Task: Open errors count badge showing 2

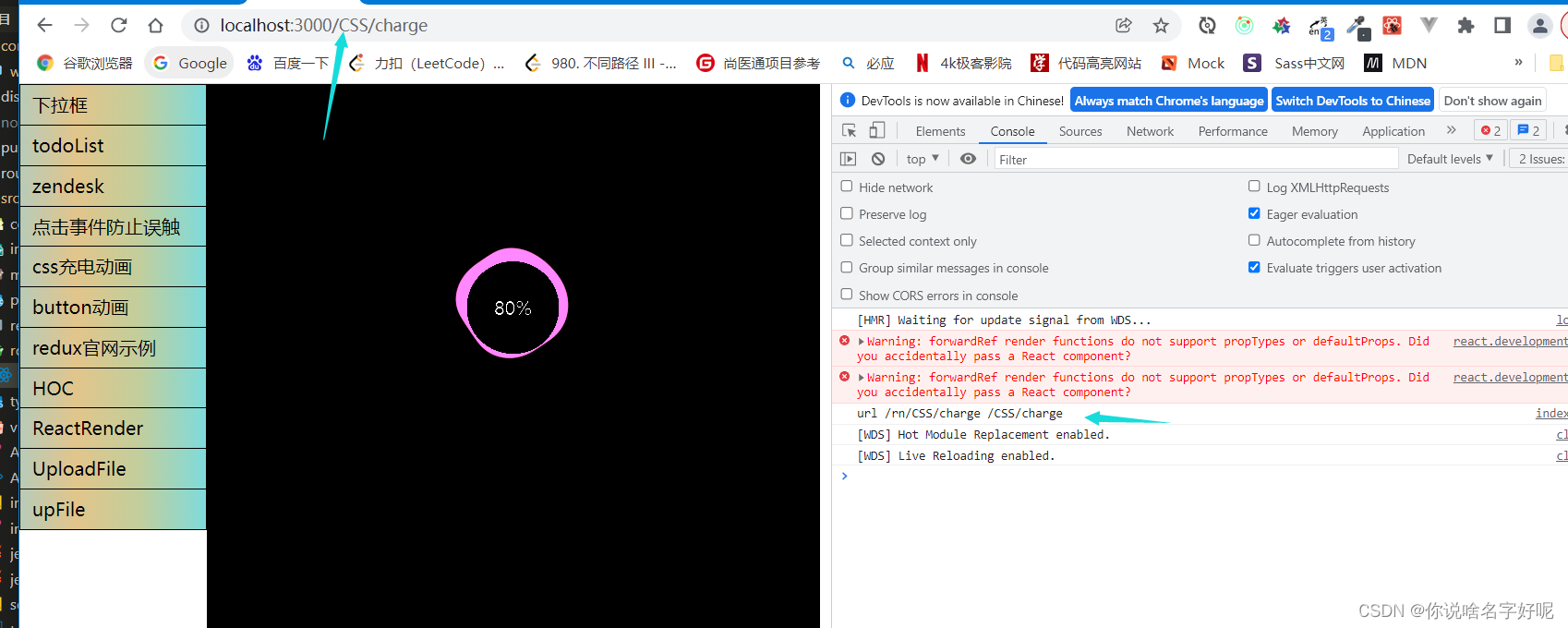Action: click(x=1490, y=131)
